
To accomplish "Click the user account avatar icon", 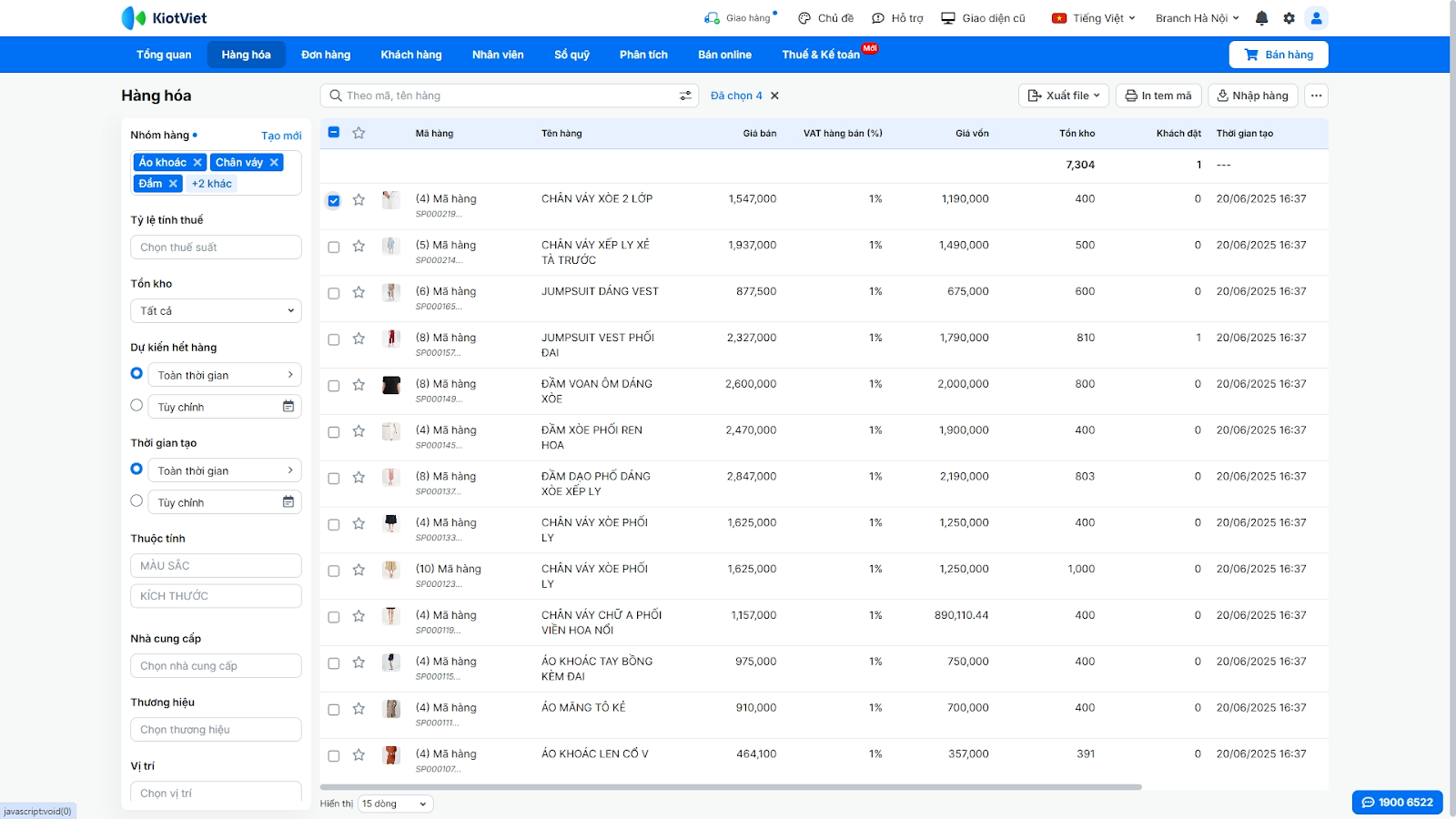I will click(1316, 18).
